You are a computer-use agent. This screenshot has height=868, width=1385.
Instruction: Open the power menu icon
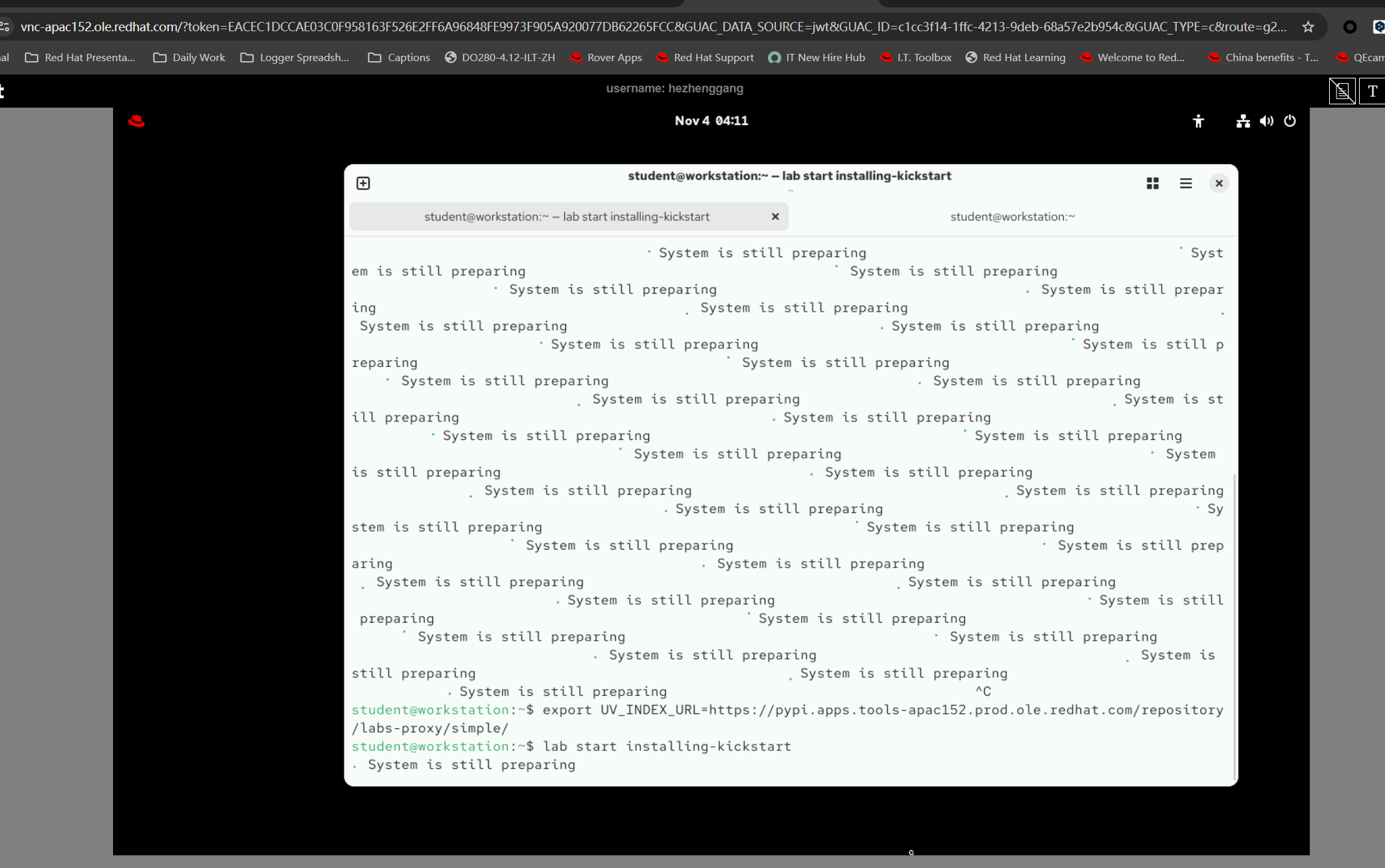1289,121
